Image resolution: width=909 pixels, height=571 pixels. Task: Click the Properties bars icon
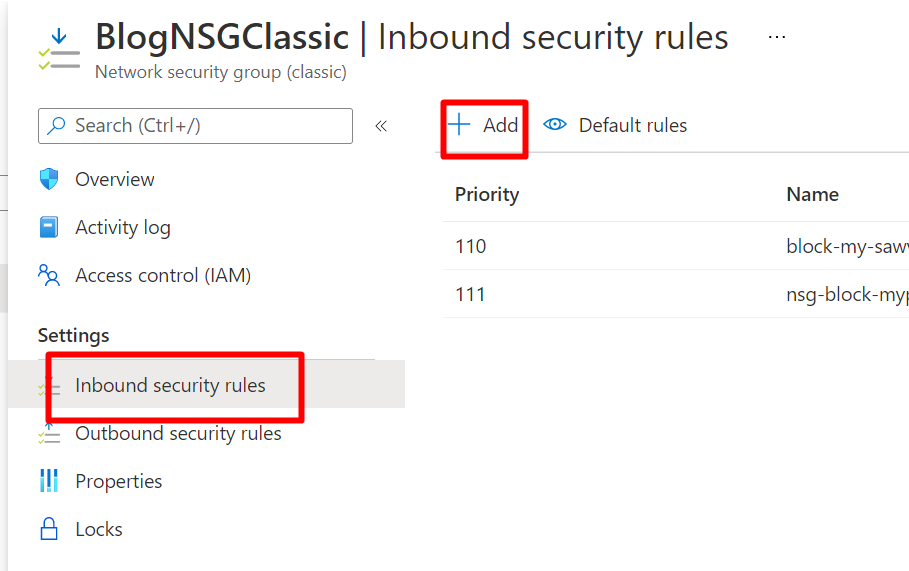coord(49,481)
